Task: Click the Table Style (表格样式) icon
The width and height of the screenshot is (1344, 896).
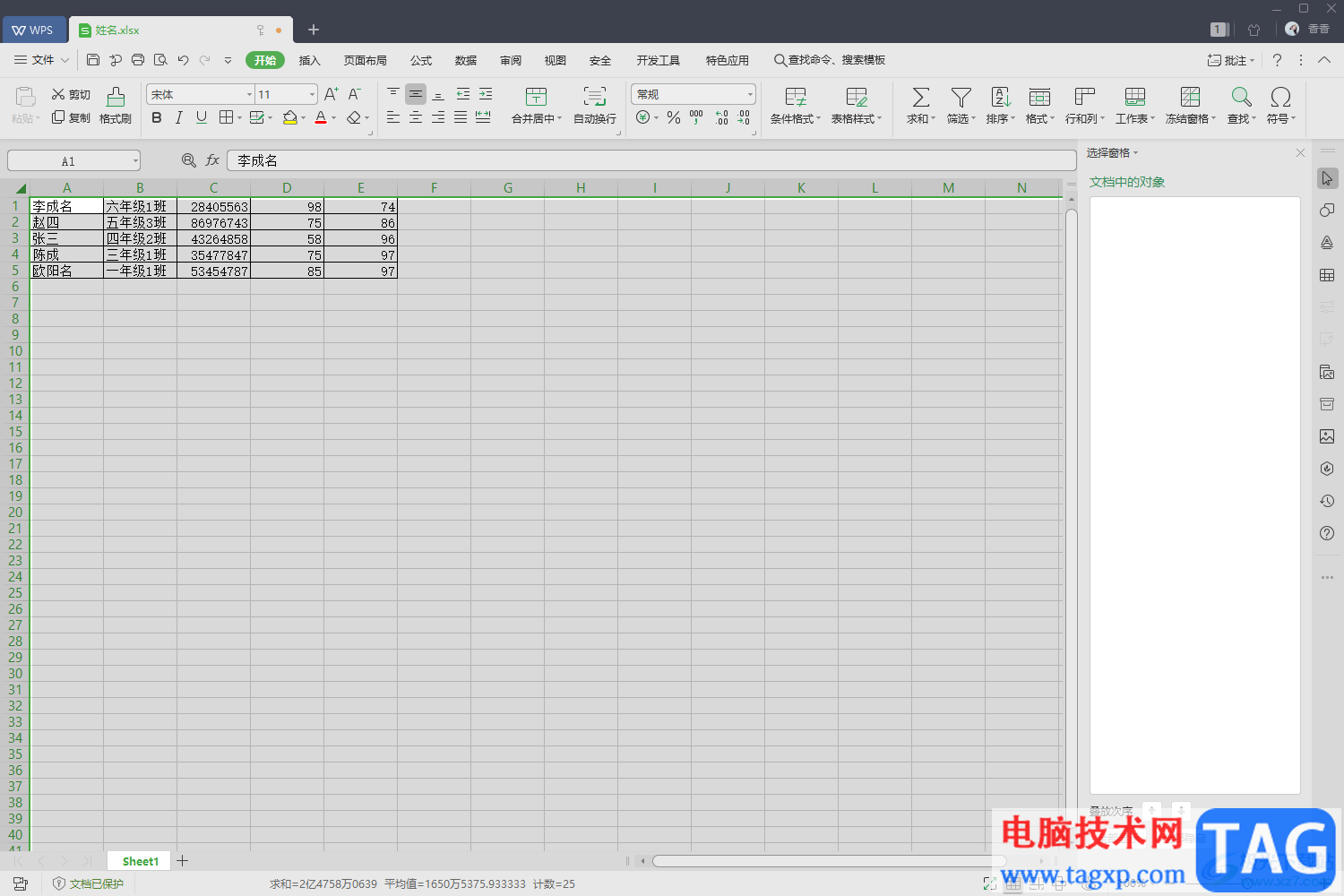Action: click(x=857, y=97)
